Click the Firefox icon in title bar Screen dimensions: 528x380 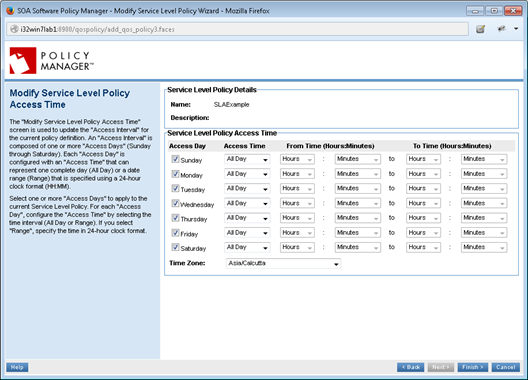click(10, 11)
